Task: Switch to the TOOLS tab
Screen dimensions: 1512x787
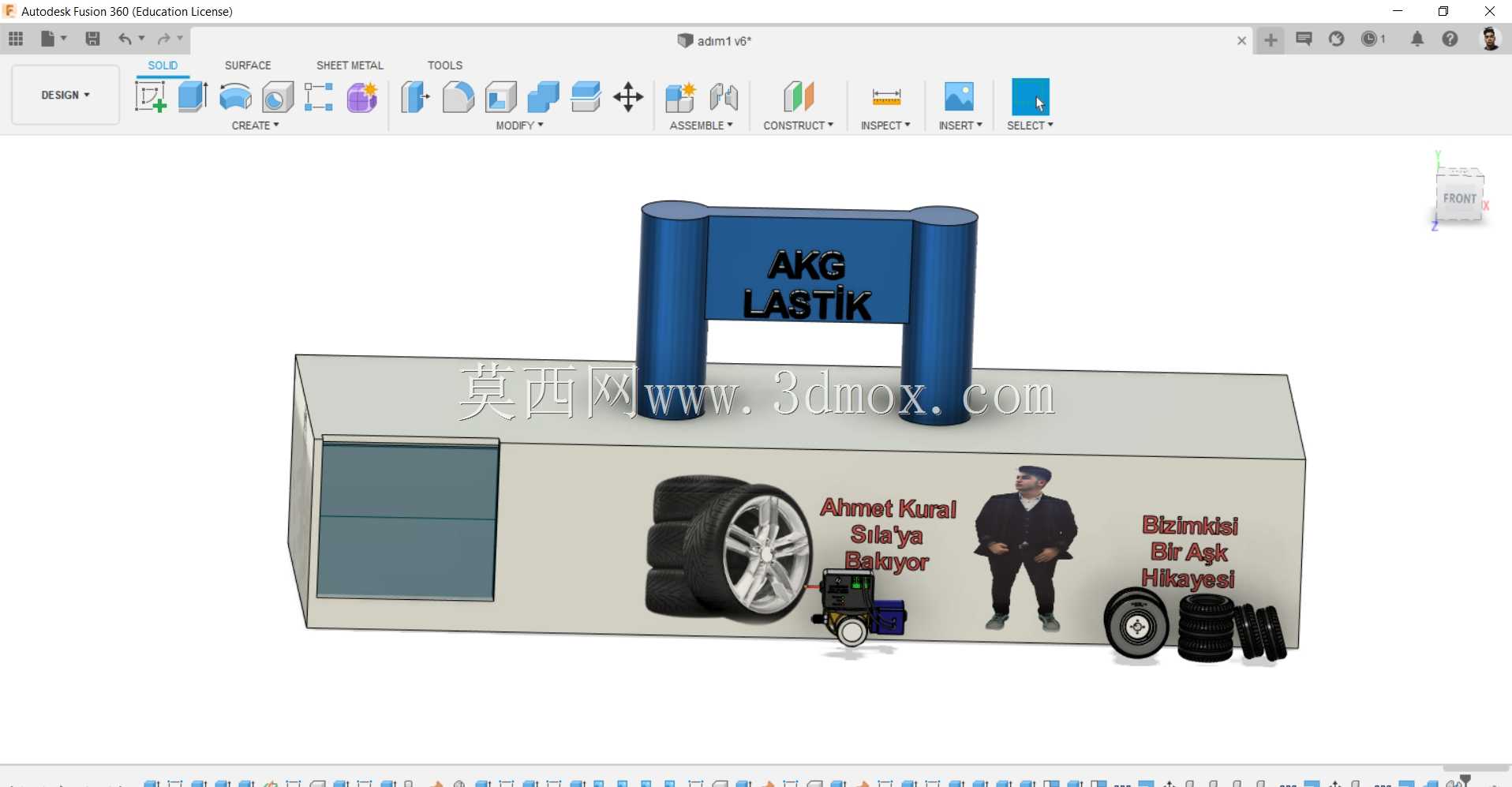Action: [x=445, y=66]
